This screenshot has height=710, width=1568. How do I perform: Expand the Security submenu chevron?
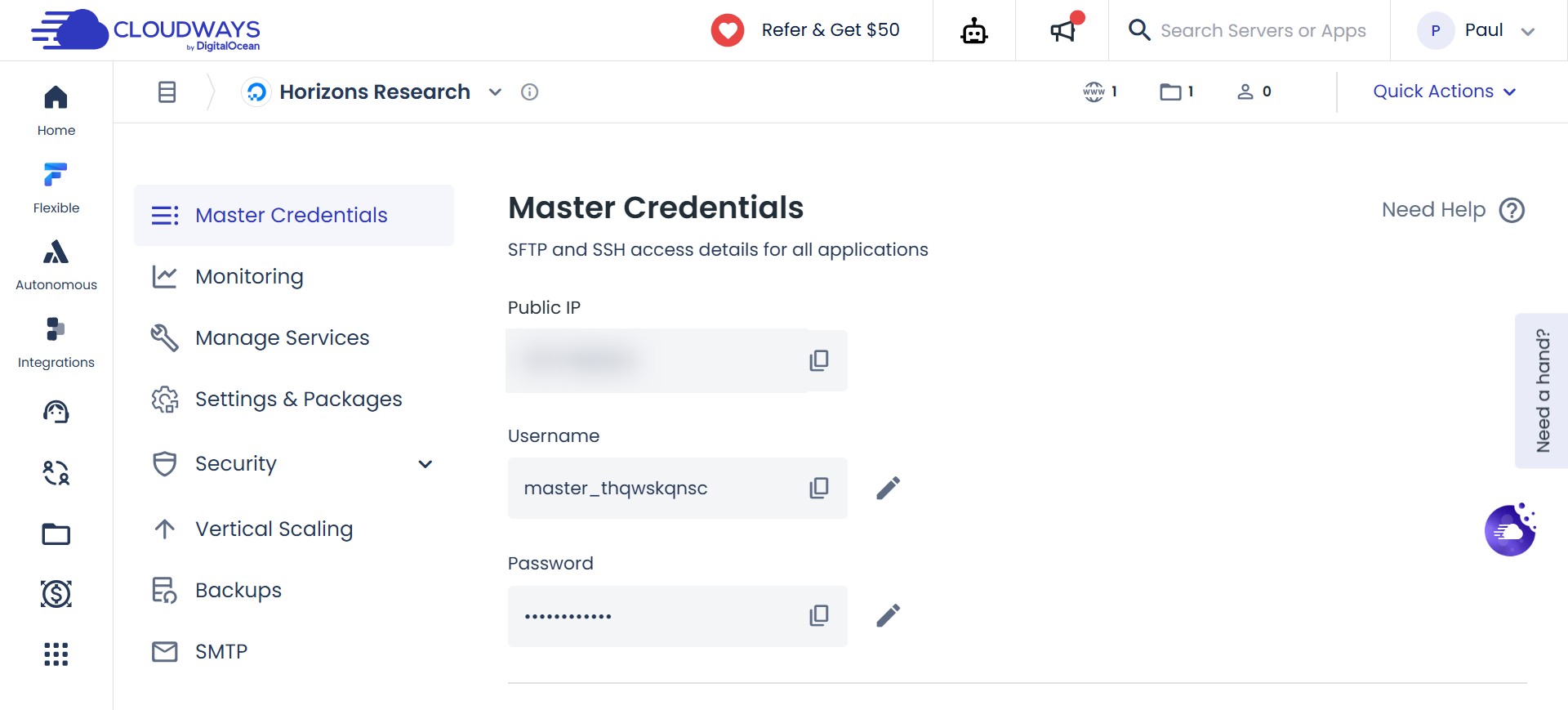[425, 464]
